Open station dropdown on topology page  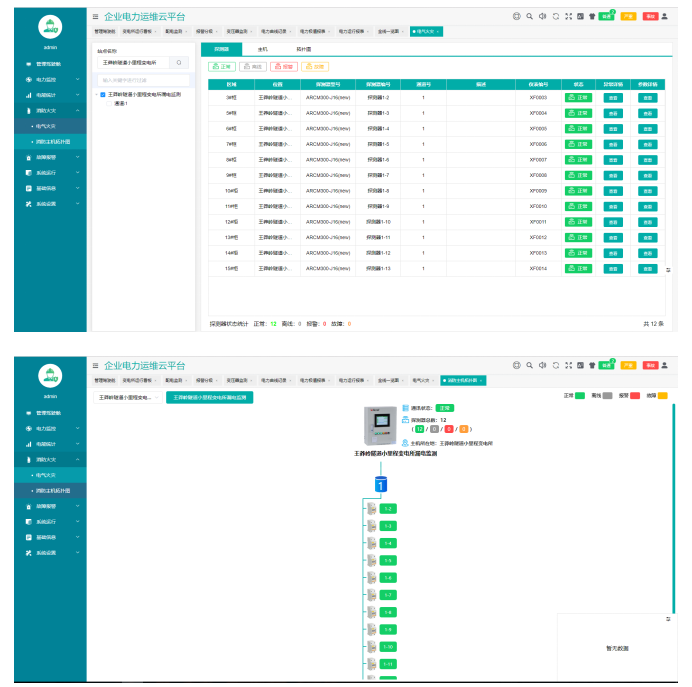pos(128,398)
